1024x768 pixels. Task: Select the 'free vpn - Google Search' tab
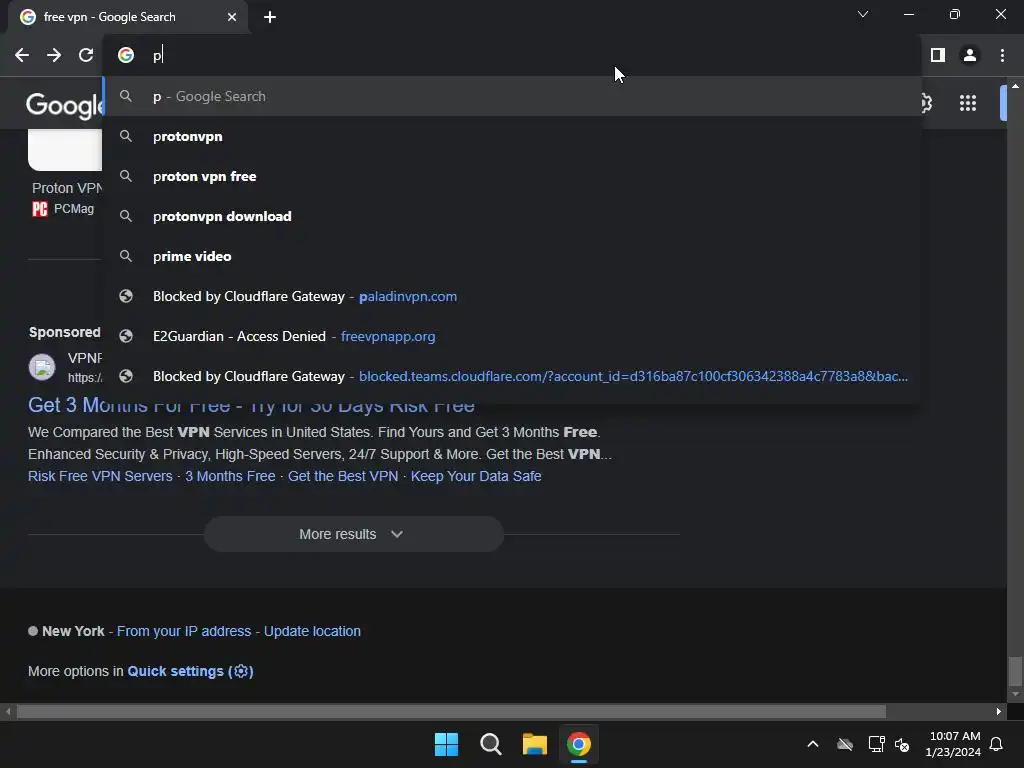coord(127,17)
